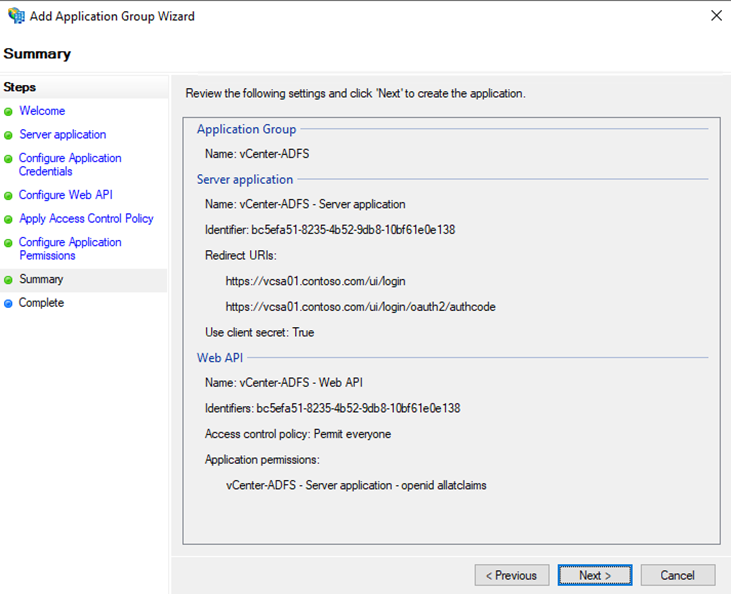Click the Web API 'Identifiers:' line
This screenshot has height=594, width=731.
(x=332, y=408)
